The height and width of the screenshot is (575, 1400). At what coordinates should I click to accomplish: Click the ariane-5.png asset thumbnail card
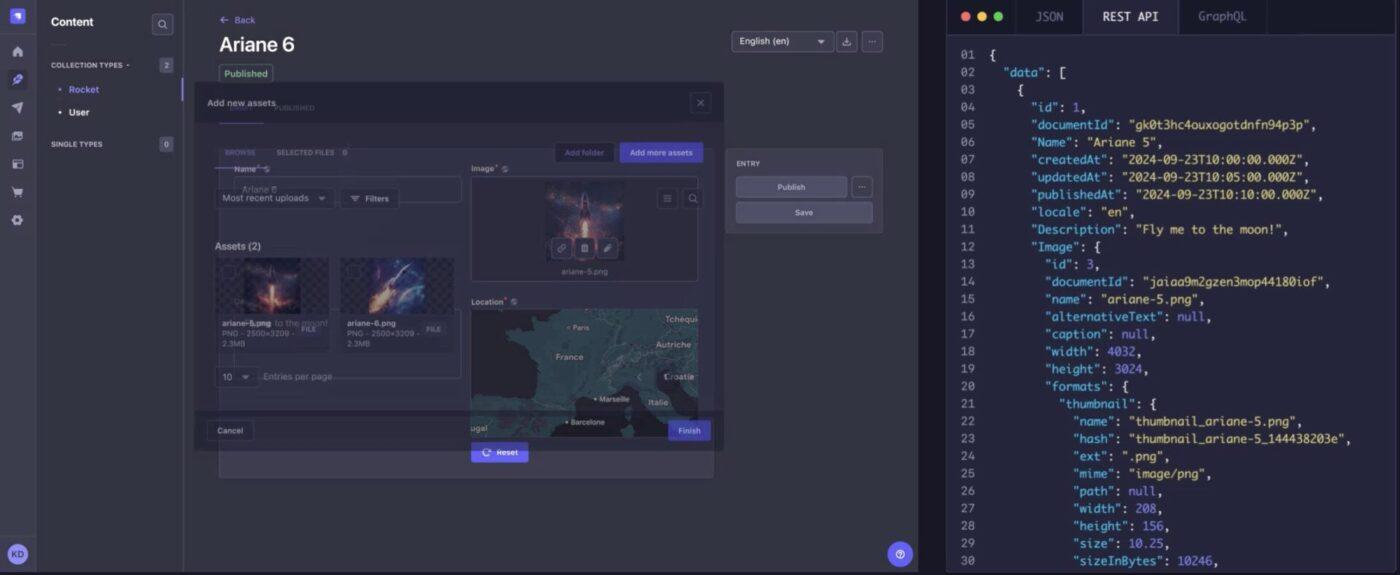tap(272, 305)
